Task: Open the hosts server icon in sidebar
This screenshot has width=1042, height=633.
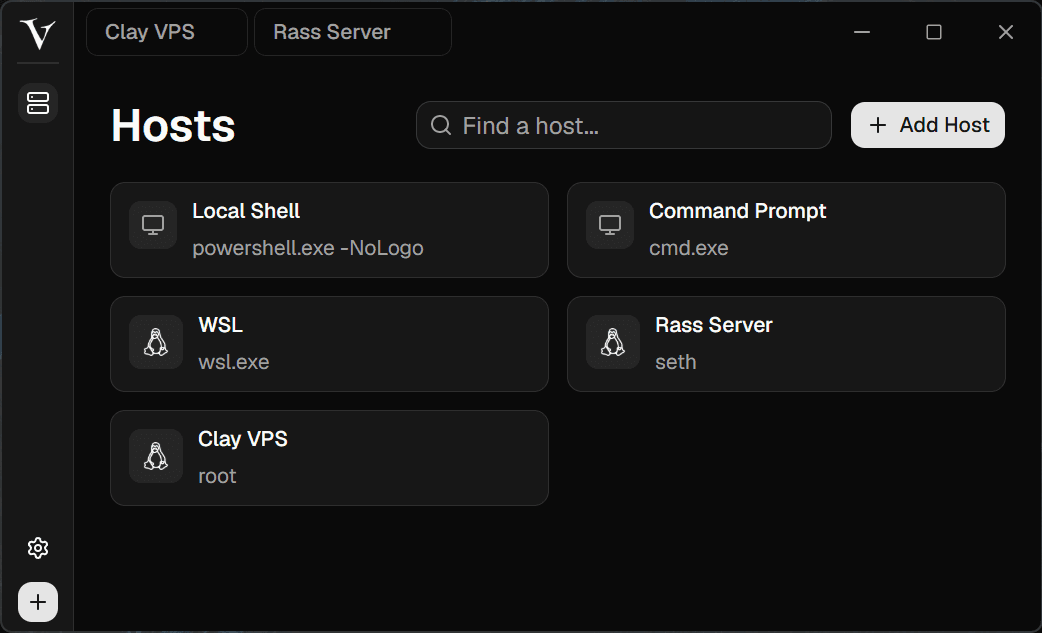Action: pos(38,103)
